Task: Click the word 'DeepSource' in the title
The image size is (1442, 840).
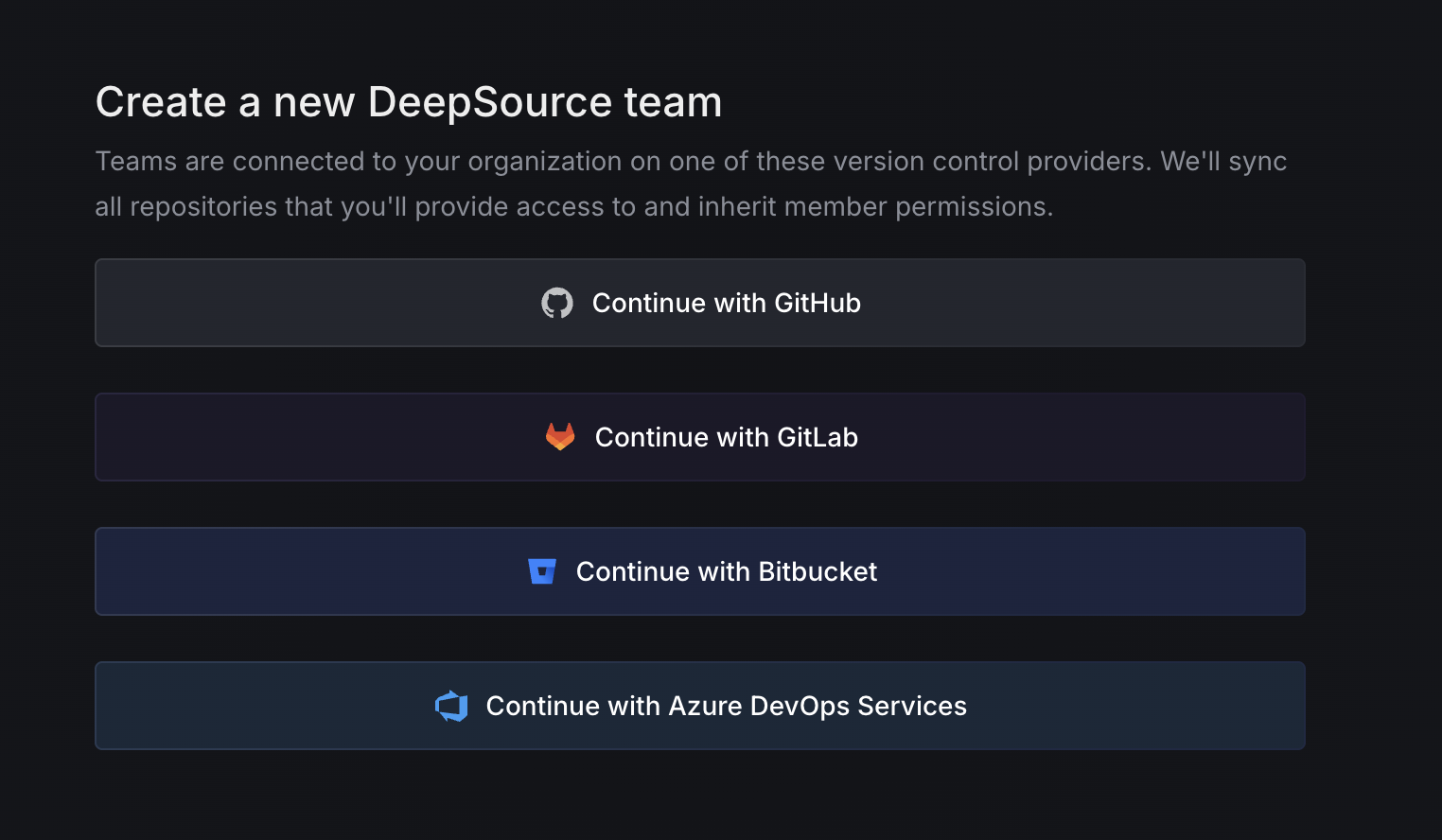Action: point(490,102)
